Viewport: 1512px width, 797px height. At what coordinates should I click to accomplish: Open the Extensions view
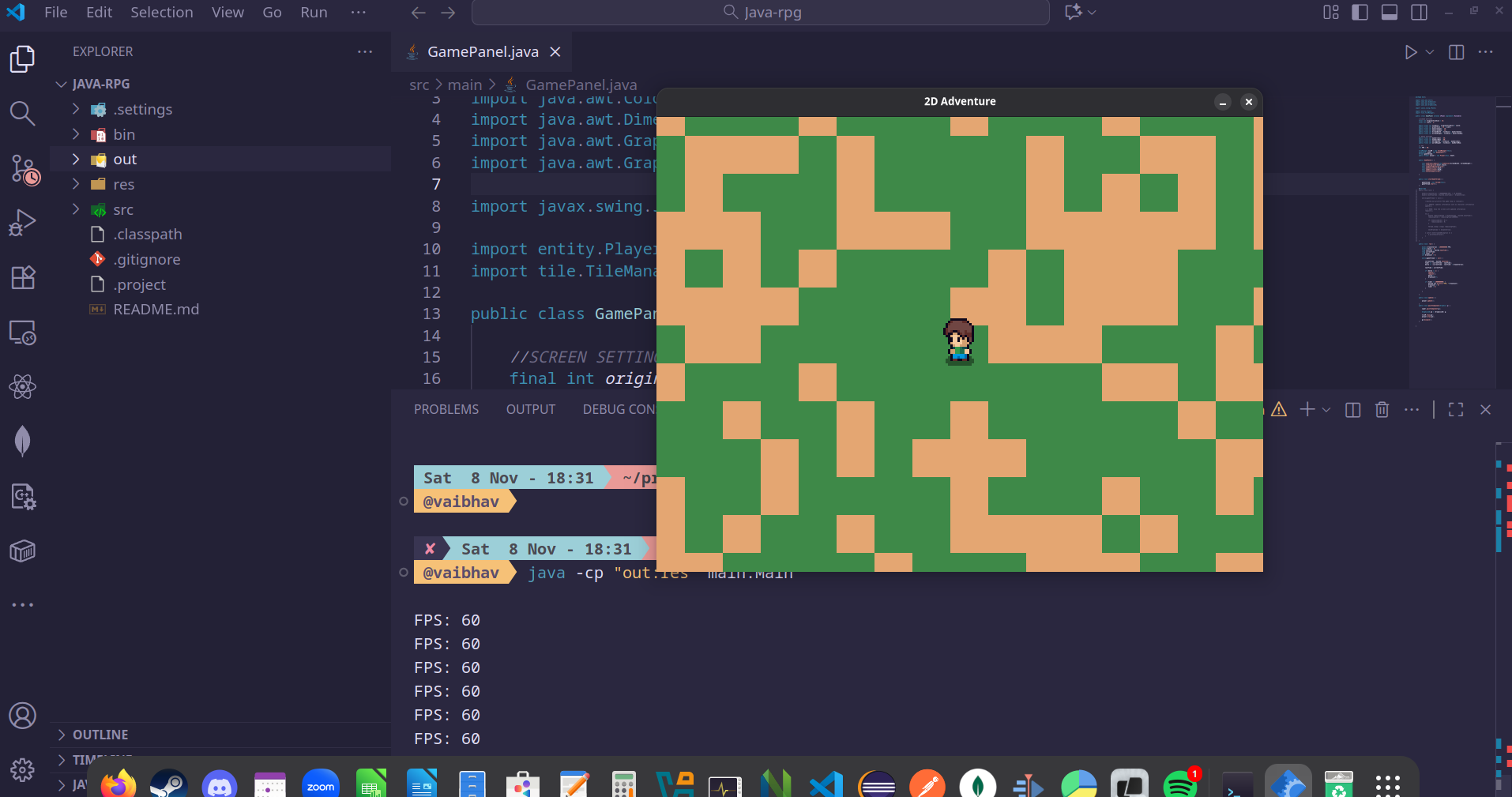click(22, 277)
